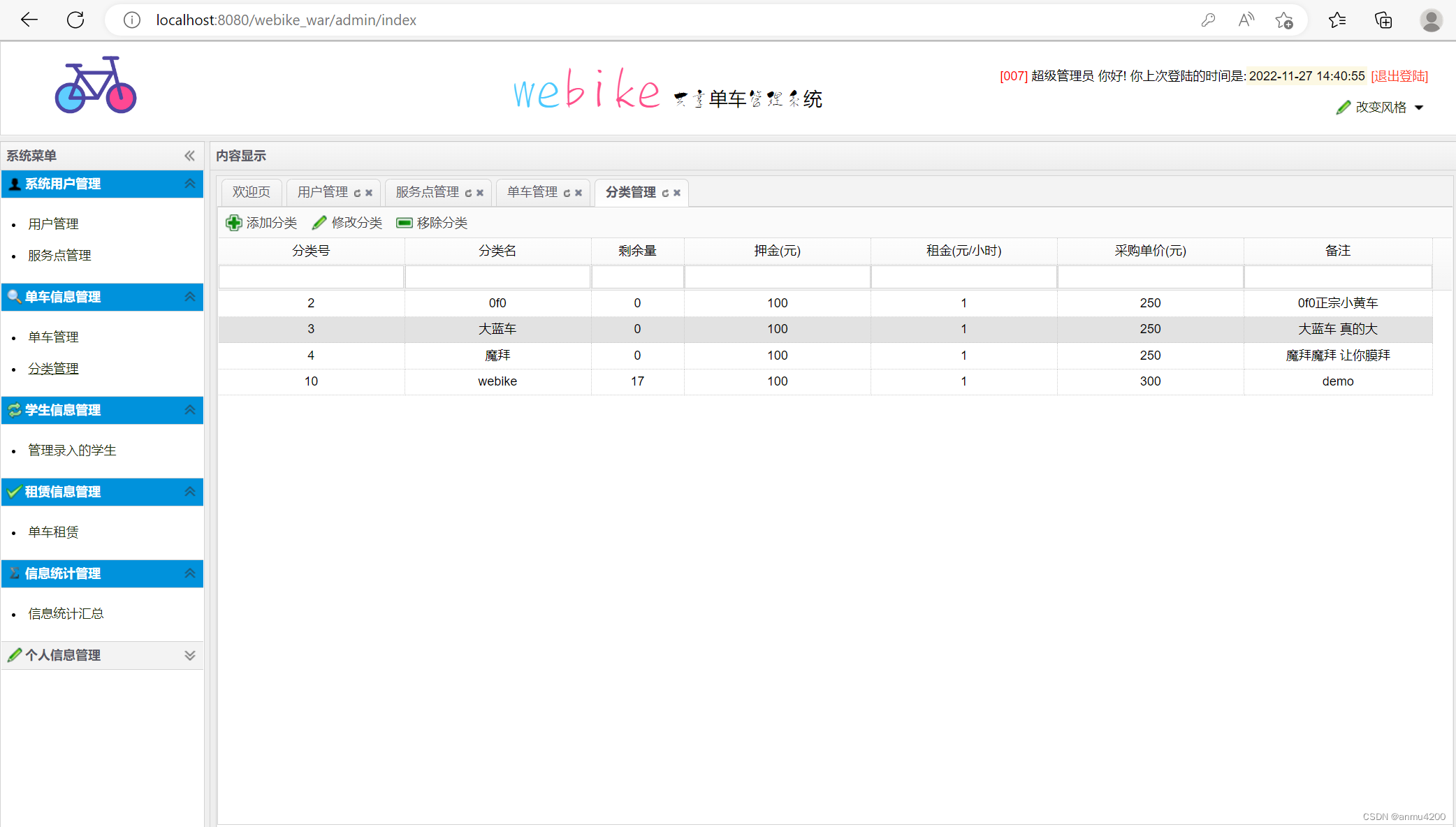The width and height of the screenshot is (1456, 827).
Task: Add this page to favorites star
Action: (x=1284, y=20)
